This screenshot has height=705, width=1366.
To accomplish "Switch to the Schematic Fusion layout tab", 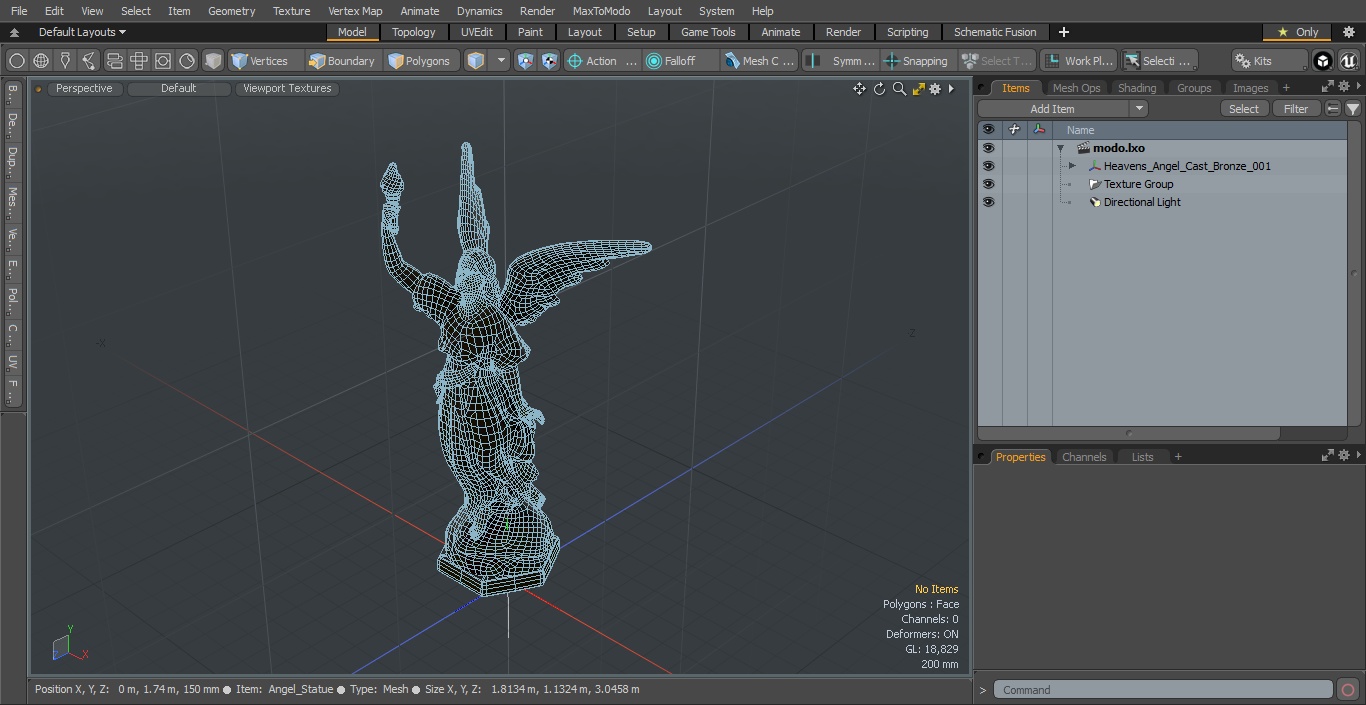I will click(995, 32).
